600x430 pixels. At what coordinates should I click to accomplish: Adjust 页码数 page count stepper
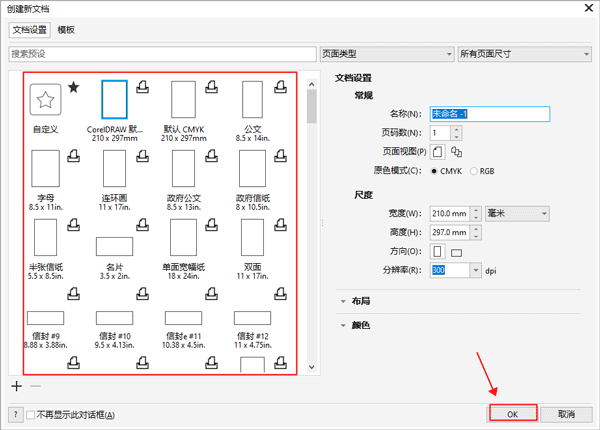point(456,133)
